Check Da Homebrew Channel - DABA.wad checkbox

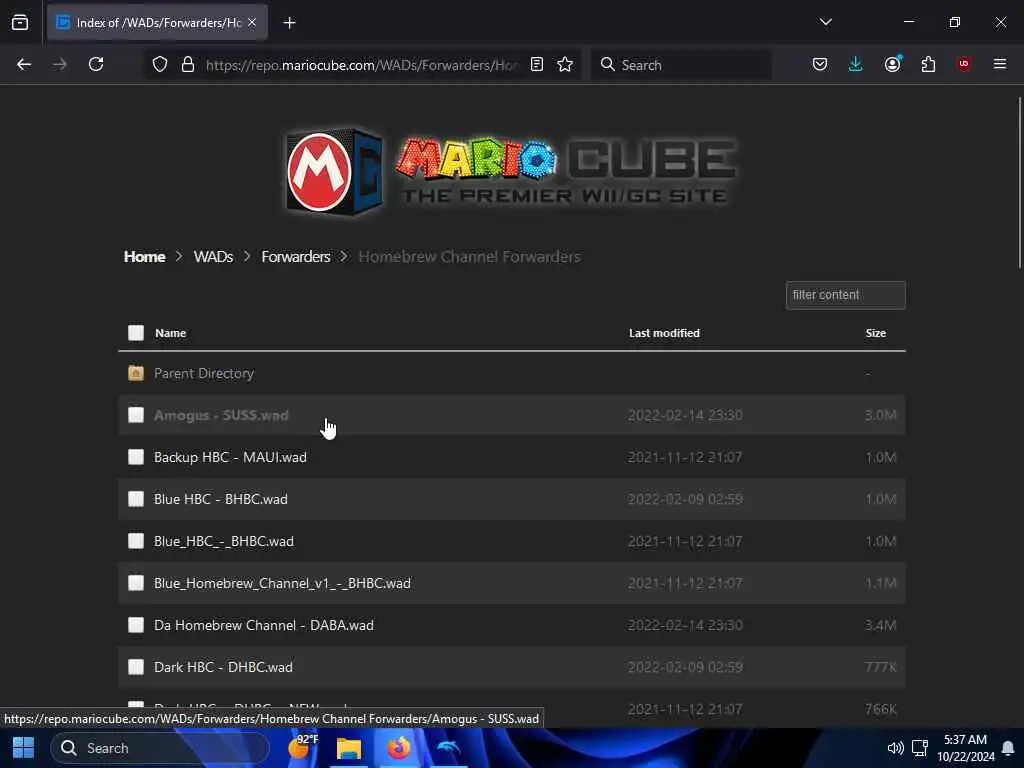pyautogui.click(x=136, y=625)
